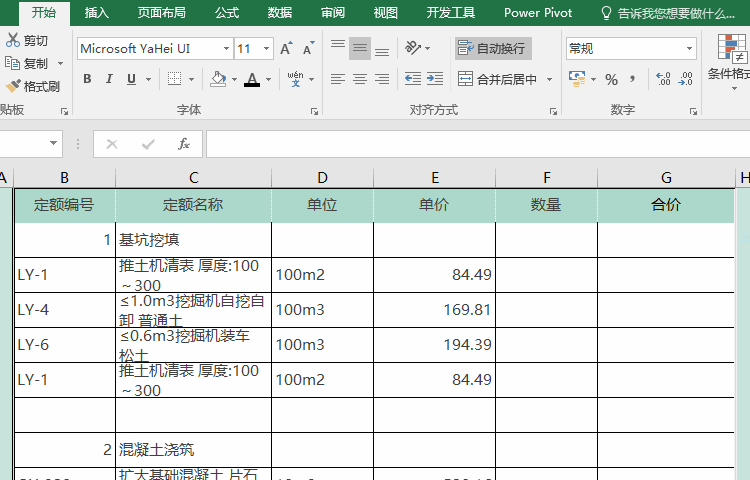
Task: Open 审阅 (Review) tab
Action: click(x=333, y=12)
